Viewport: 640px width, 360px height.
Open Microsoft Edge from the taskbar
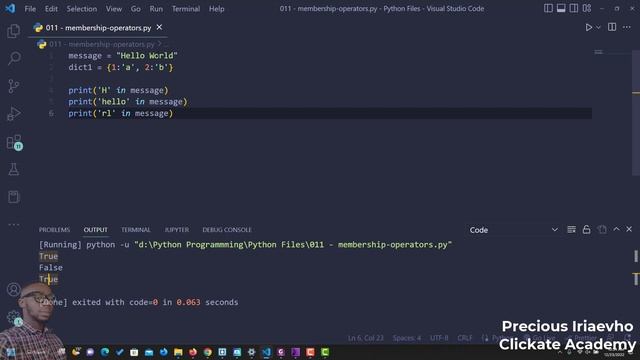(105, 352)
